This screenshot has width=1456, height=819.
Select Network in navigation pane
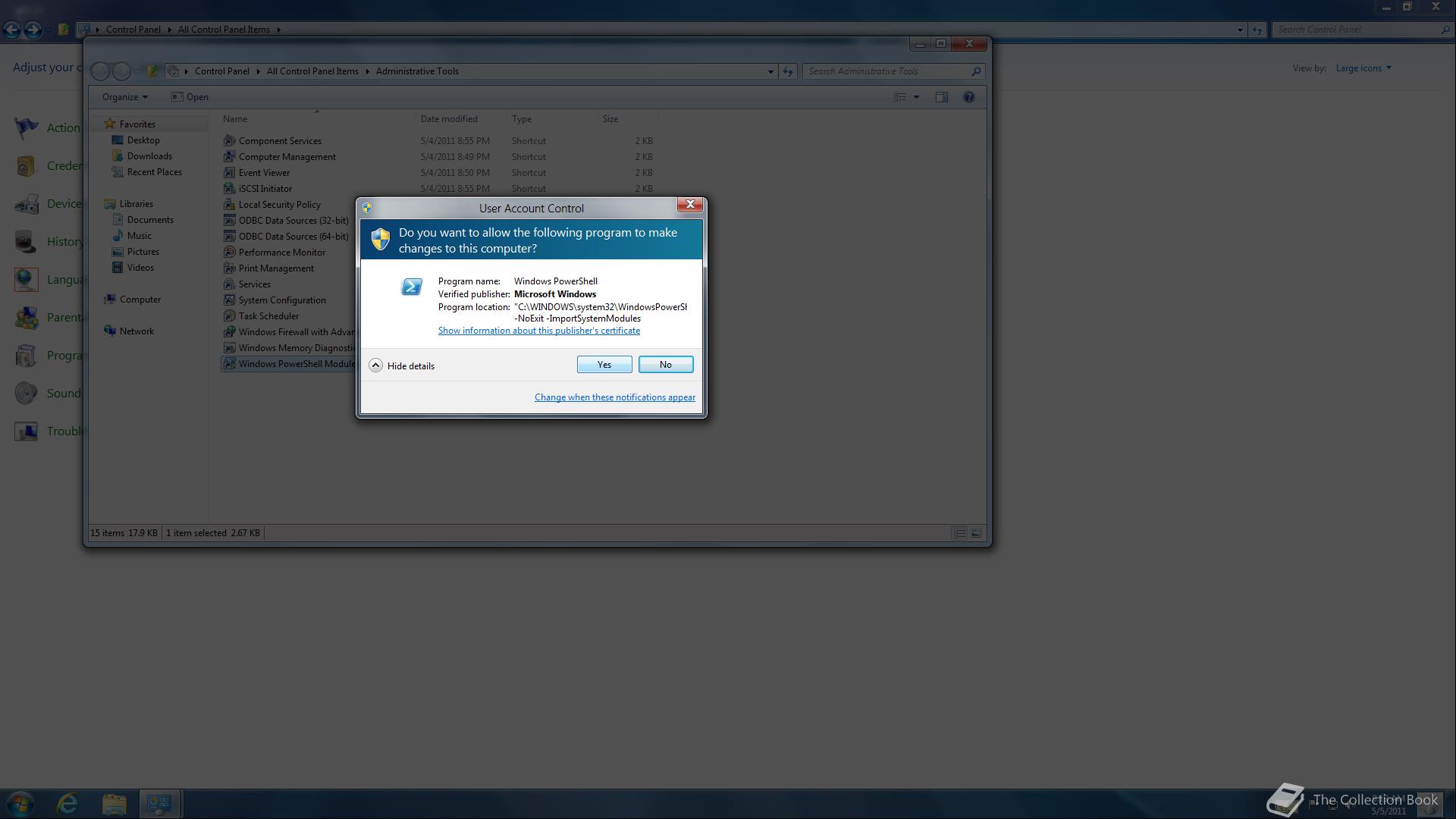point(136,331)
